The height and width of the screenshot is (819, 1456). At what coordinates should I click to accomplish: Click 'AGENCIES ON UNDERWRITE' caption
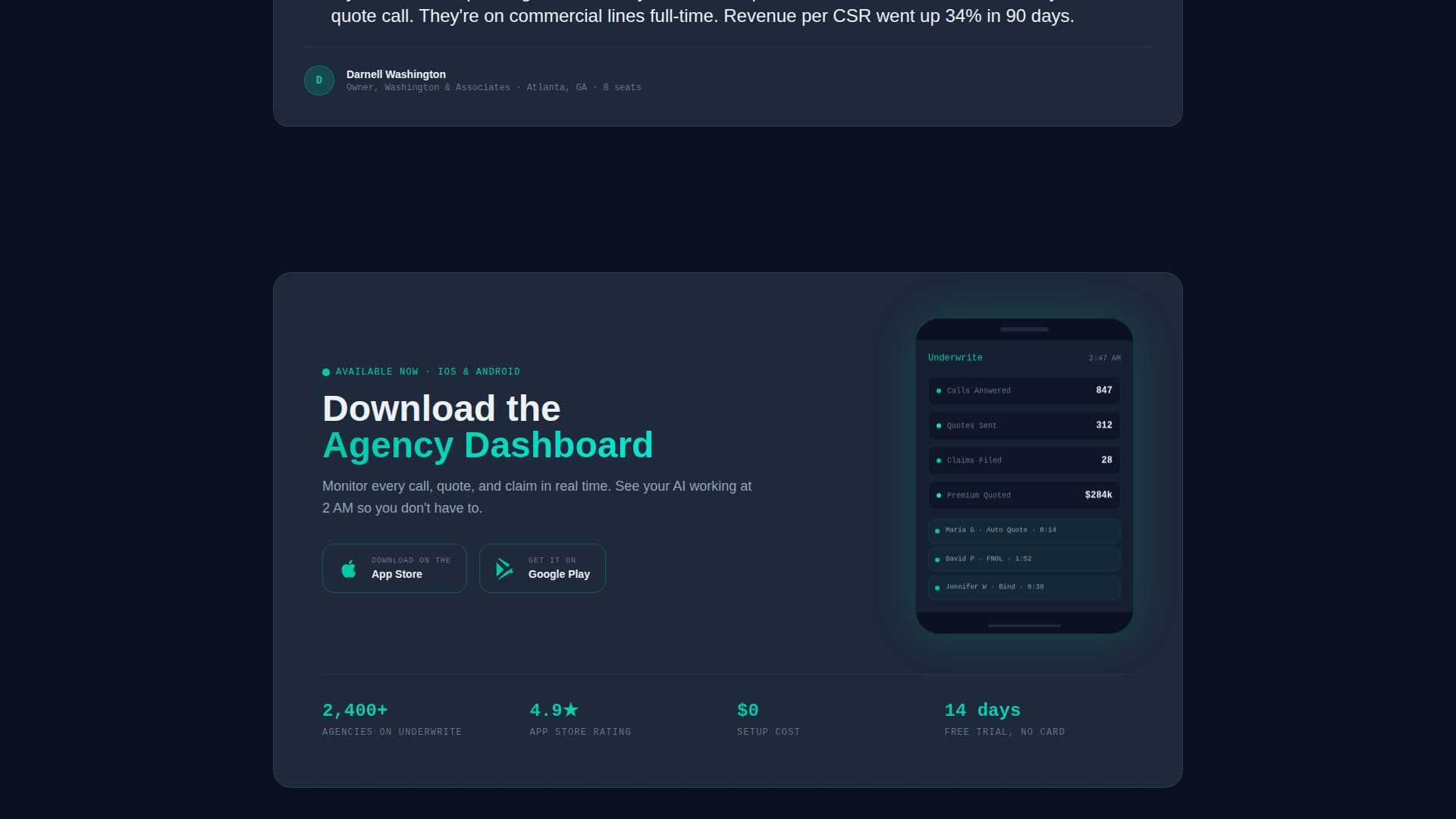[392, 732]
